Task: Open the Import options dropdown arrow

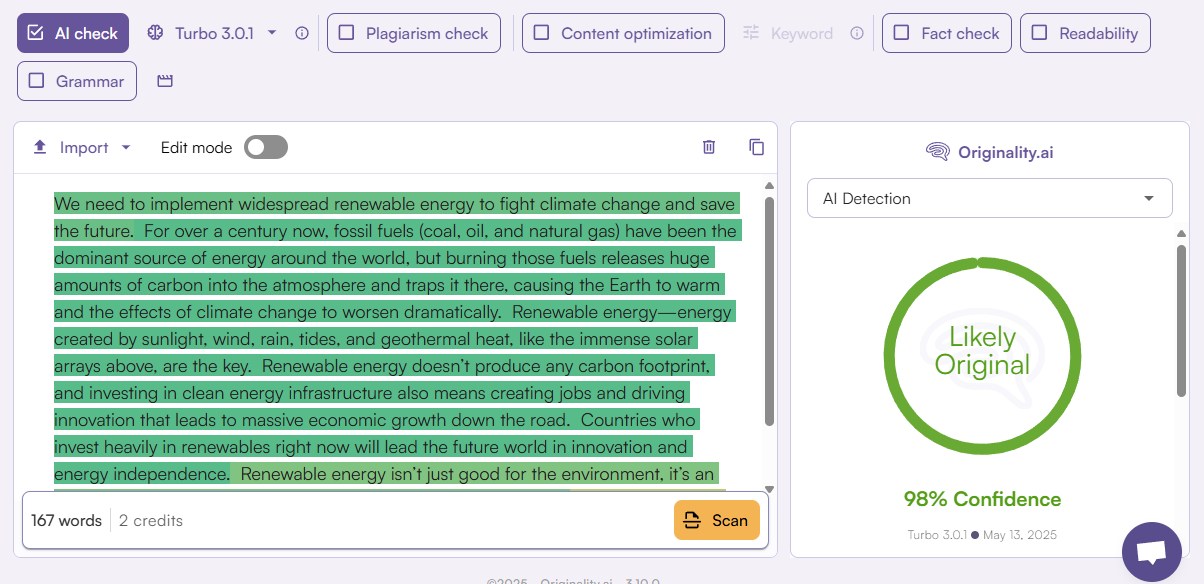Action: pyautogui.click(x=126, y=146)
